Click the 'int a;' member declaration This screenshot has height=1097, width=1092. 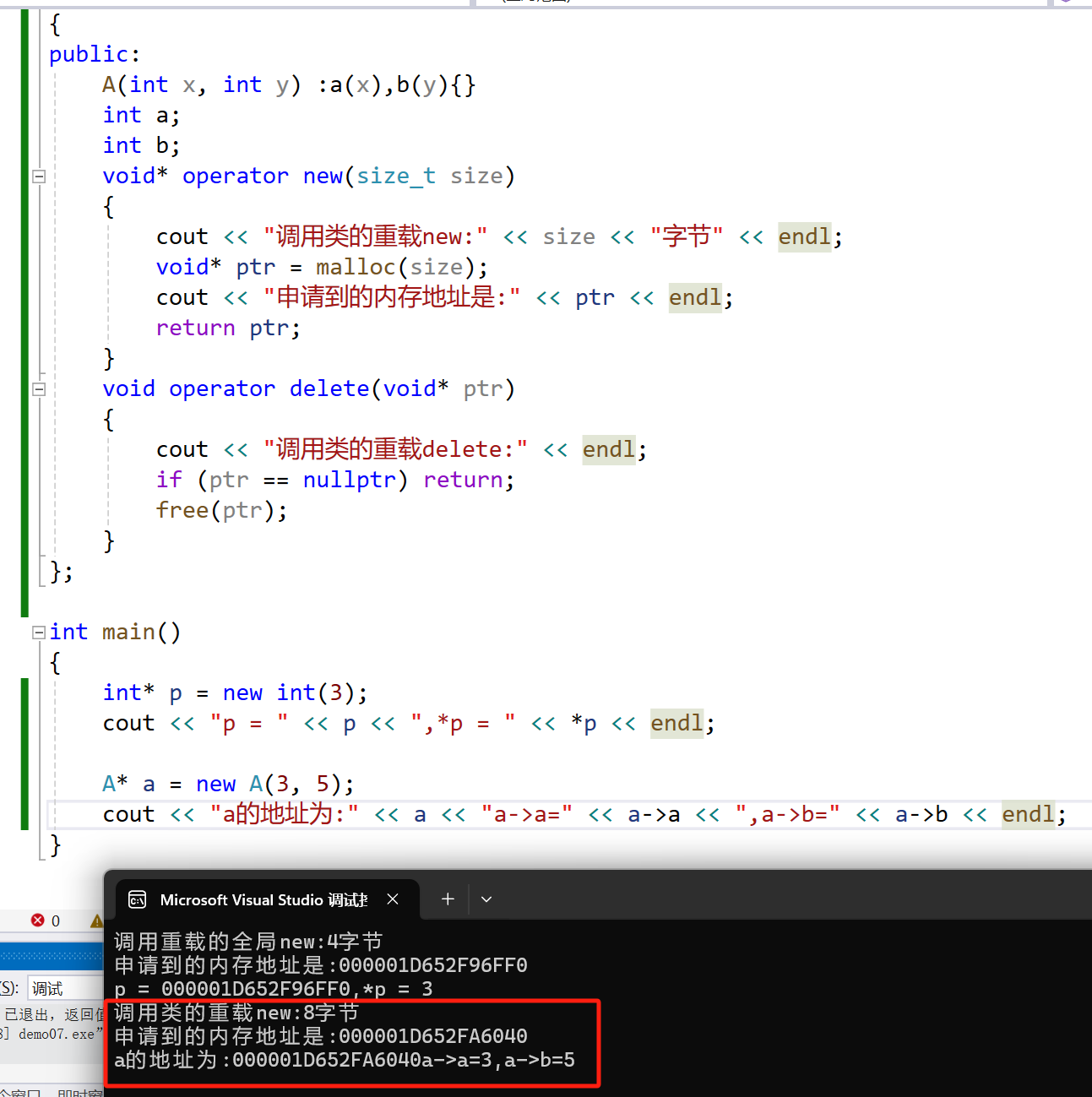pyautogui.click(x=141, y=115)
